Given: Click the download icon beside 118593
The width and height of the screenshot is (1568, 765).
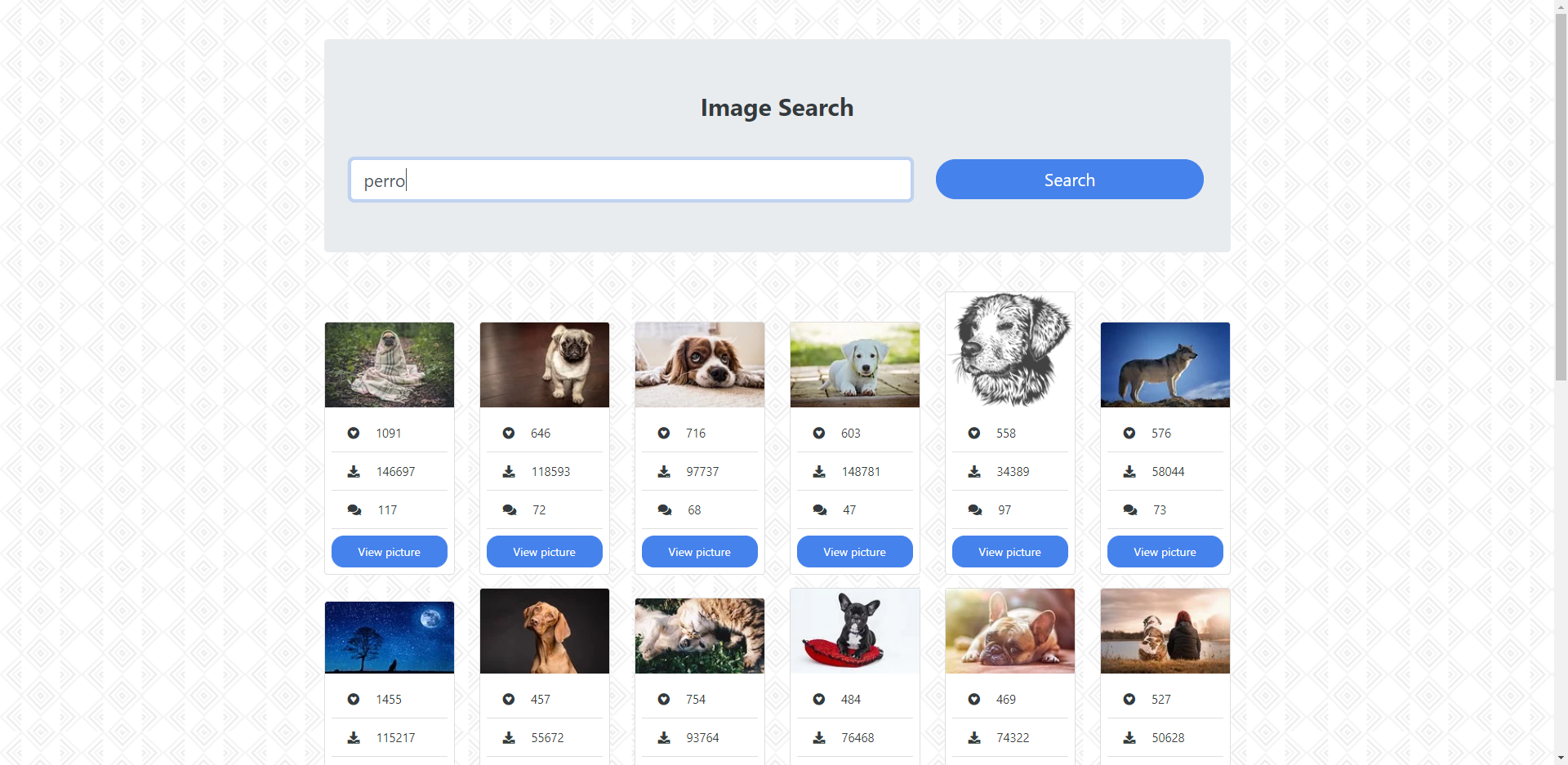Looking at the screenshot, I should click(509, 472).
